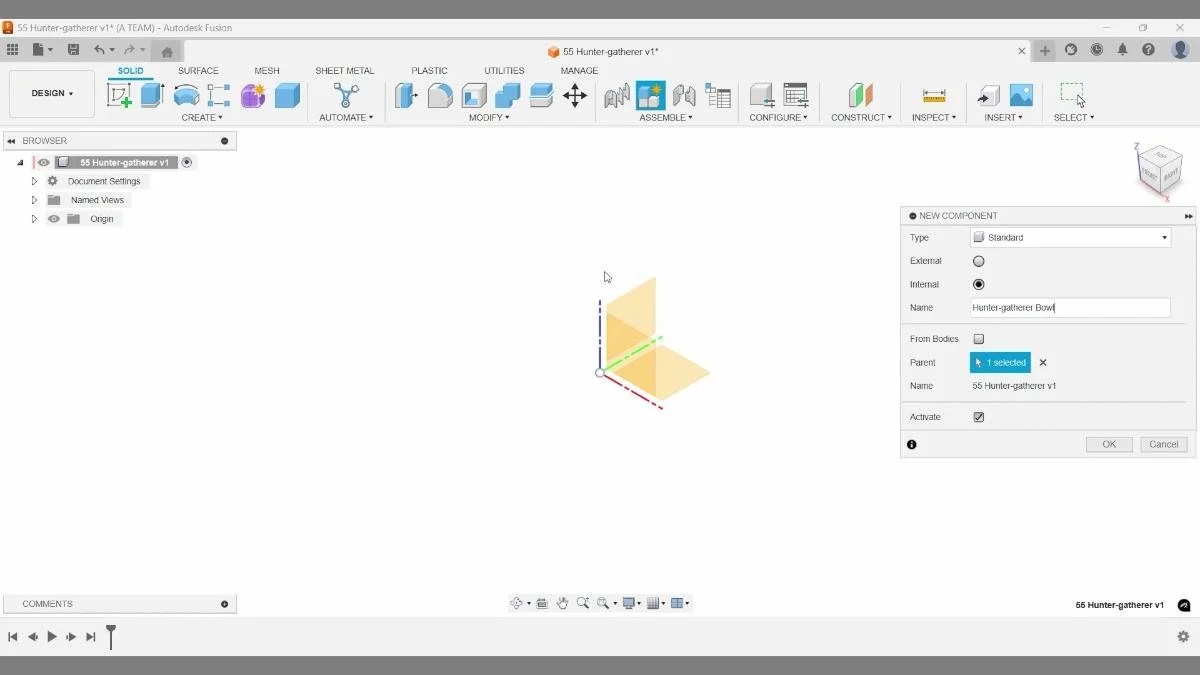Image resolution: width=1200 pixels, height=675 pixels.
Task: Open the Automate generative design tool
Action: pos(345,95)
